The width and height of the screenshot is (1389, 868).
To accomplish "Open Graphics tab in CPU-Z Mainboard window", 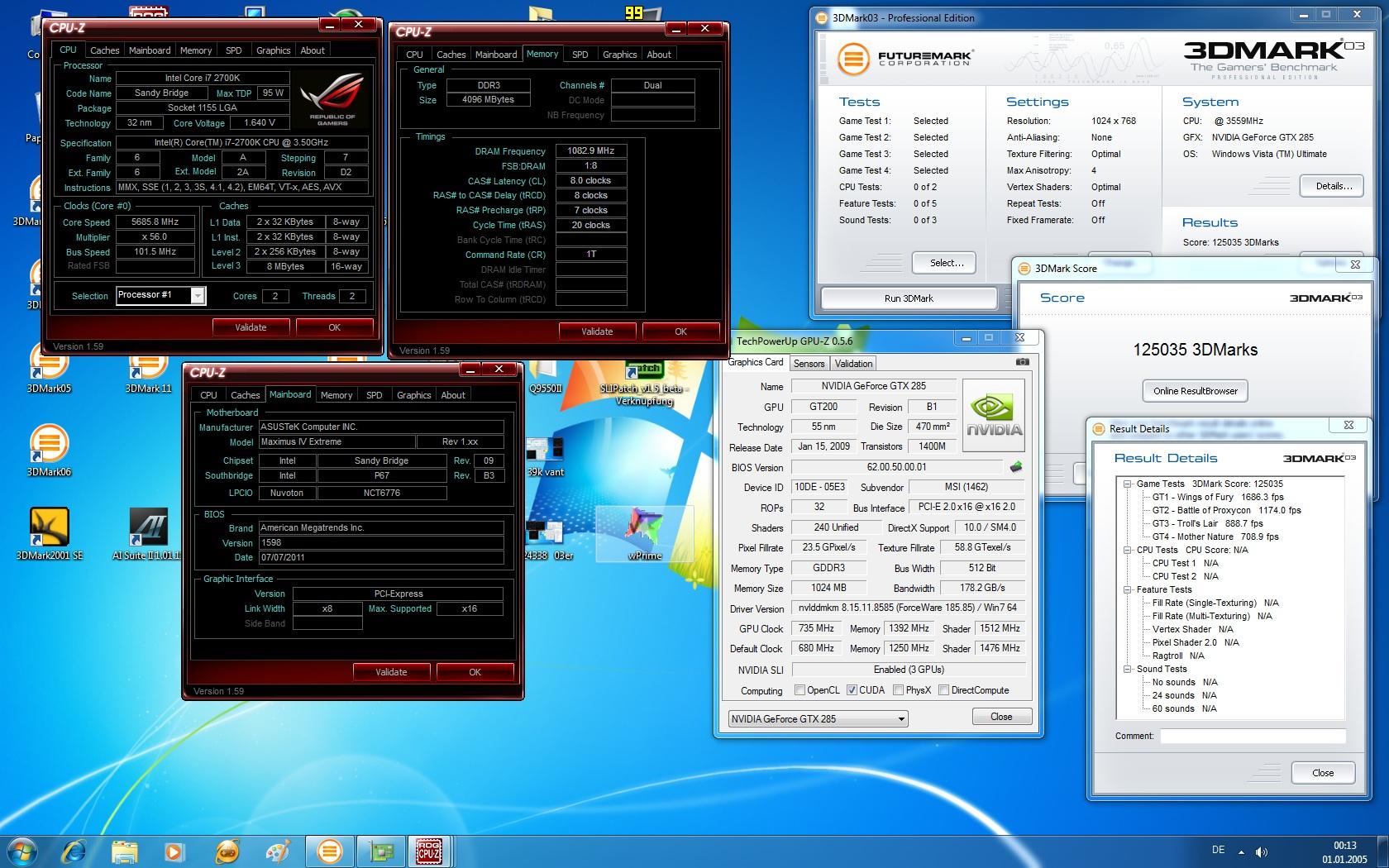I will click(x=413, y=395).
